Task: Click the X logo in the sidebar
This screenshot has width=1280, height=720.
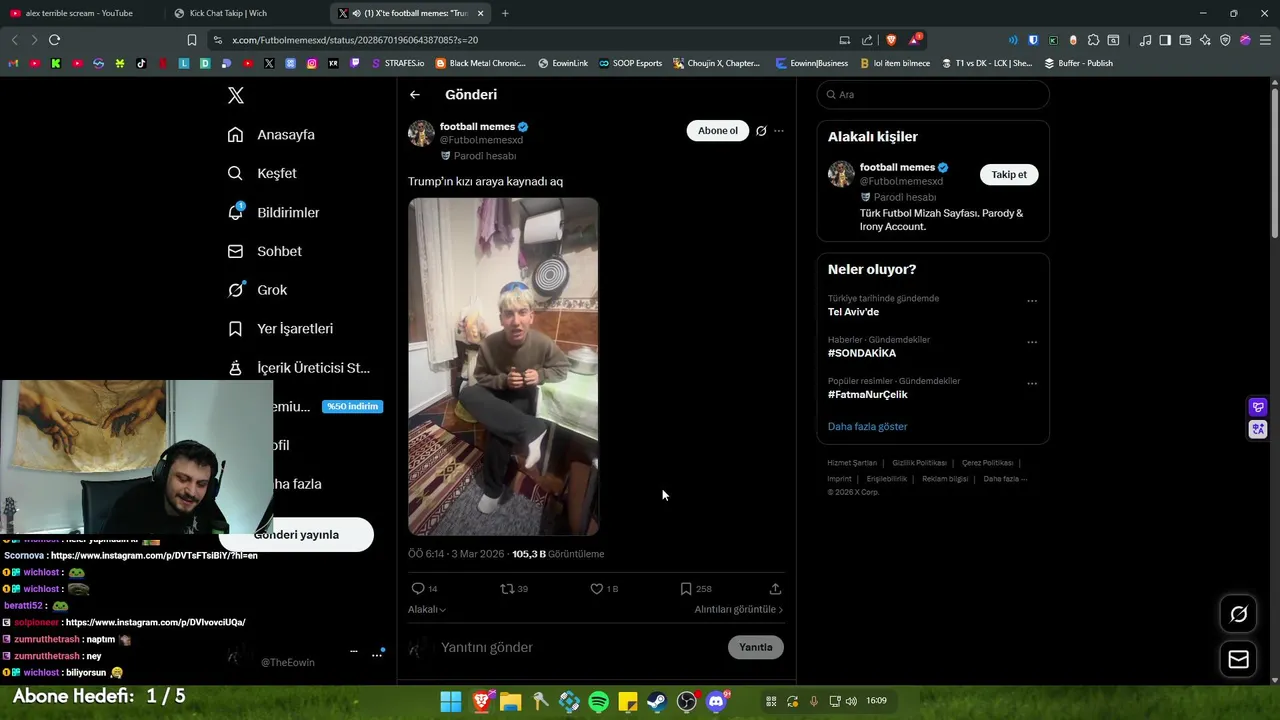Action: coord(236,95)
